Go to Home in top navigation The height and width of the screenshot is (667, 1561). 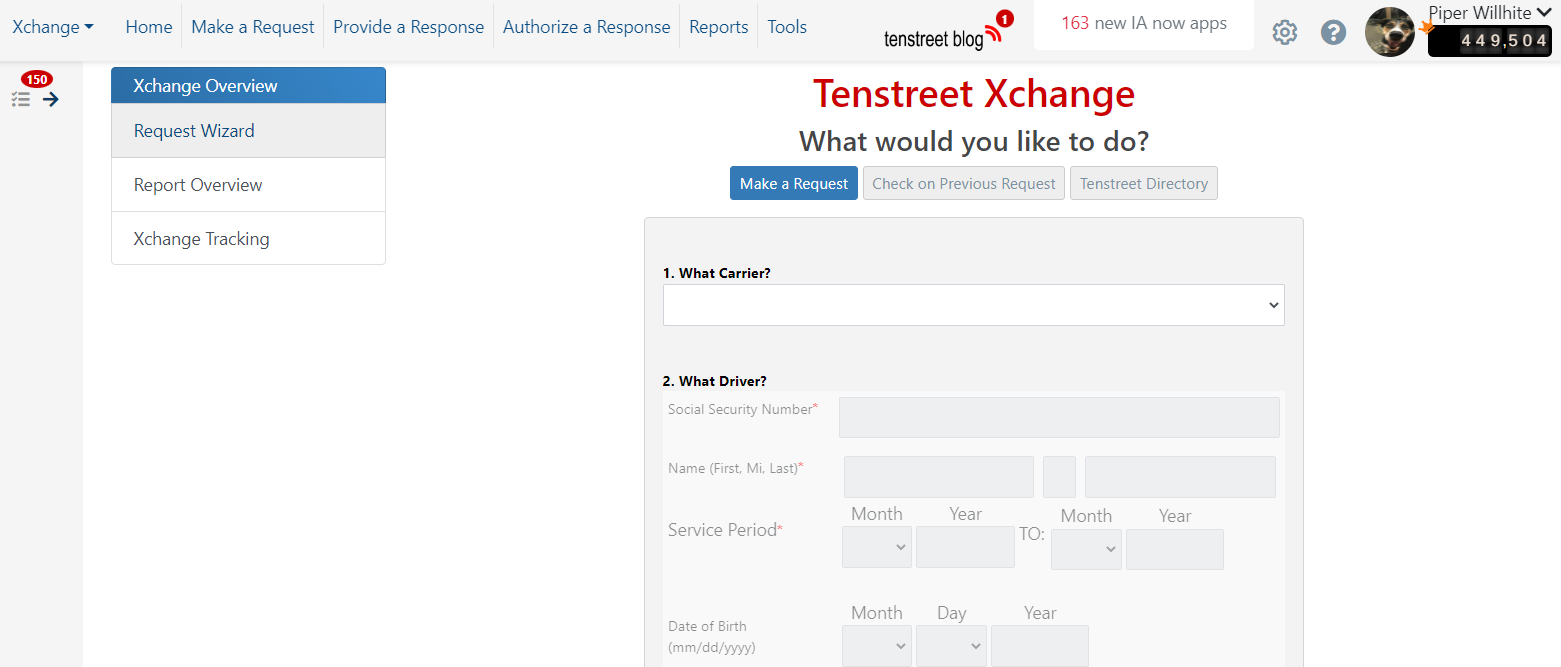pyautogui.click(x=149, y=27)
